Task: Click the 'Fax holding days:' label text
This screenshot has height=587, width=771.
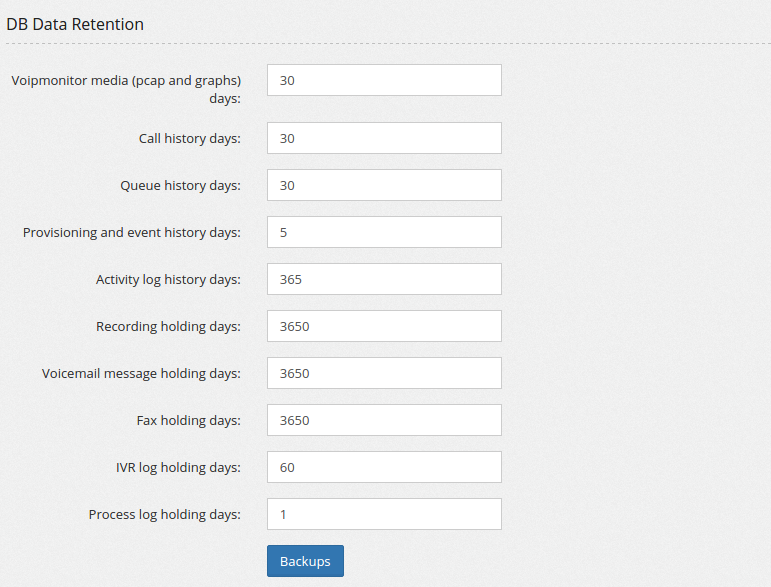Action: click(189, 421)
